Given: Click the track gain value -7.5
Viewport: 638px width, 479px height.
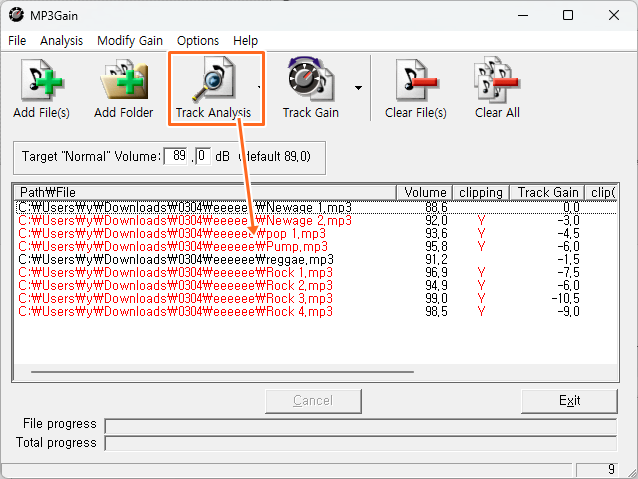Looking at the screenshot, I should coord(568,273).
